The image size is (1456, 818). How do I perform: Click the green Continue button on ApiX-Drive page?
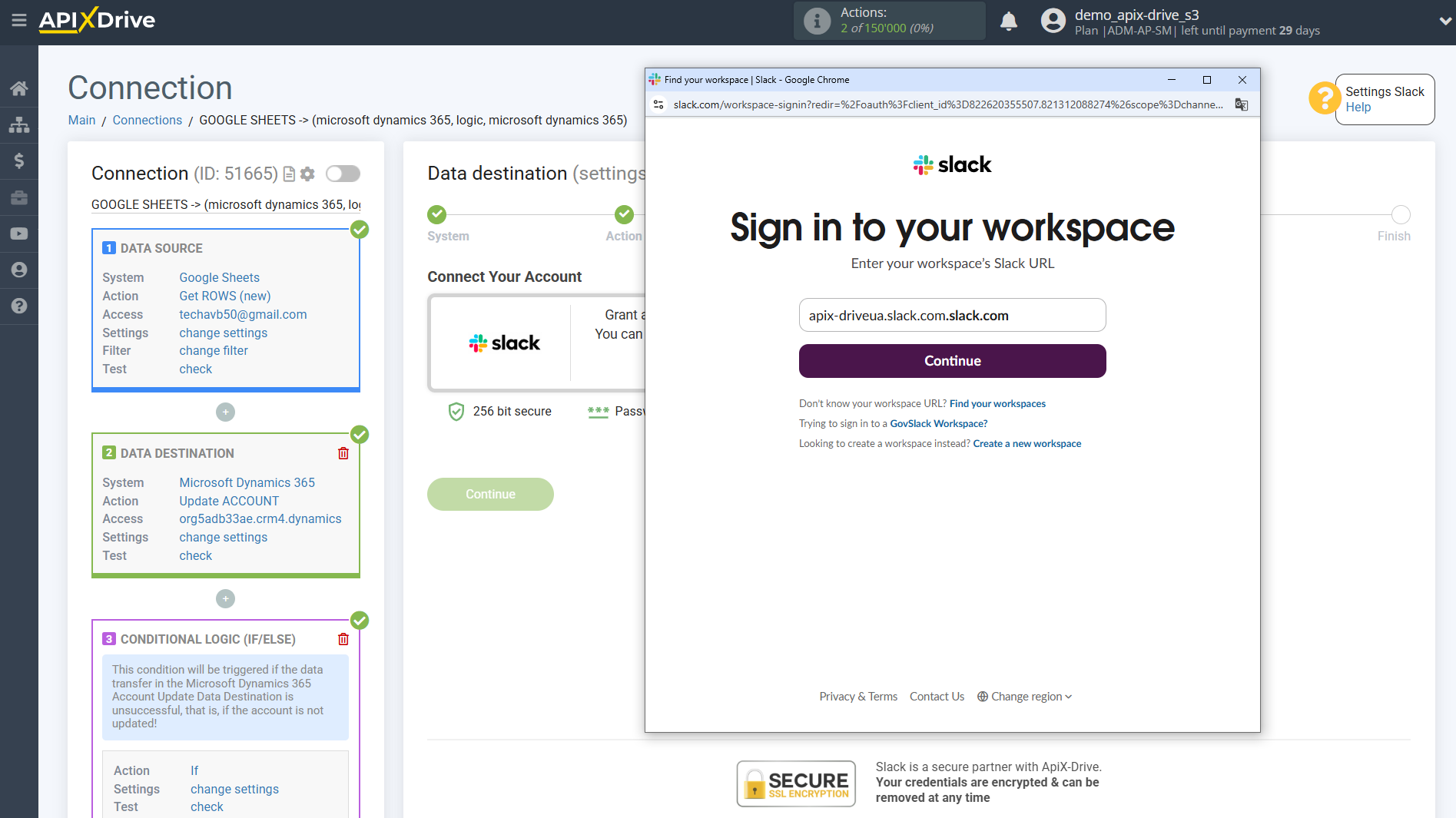pos(490,495)
